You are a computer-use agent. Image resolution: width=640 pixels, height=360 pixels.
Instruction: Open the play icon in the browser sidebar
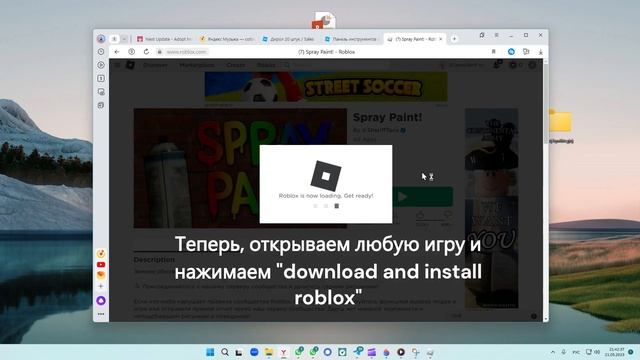(101, 65)
